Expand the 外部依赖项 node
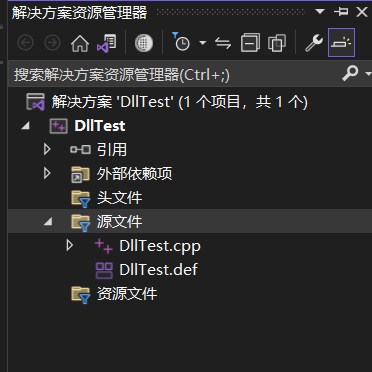 pyautogui.click(x=47, y=173)
